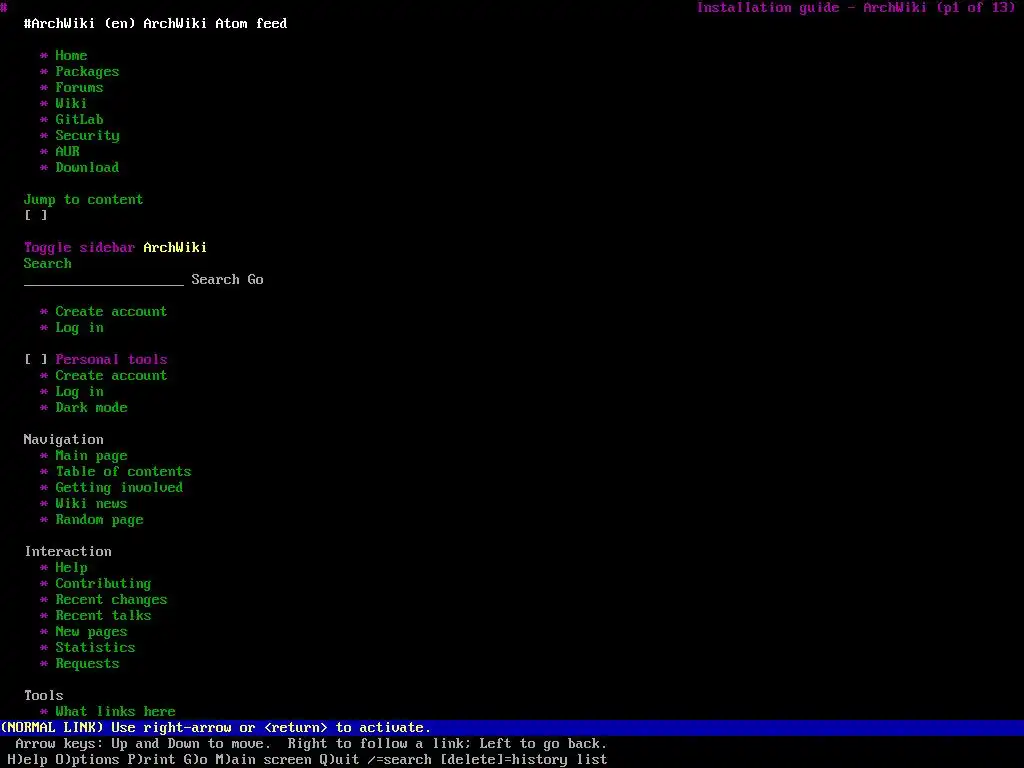Click /=search in the bottom command line
Viewport: 1024px width, 768px height.
point(399,760)
